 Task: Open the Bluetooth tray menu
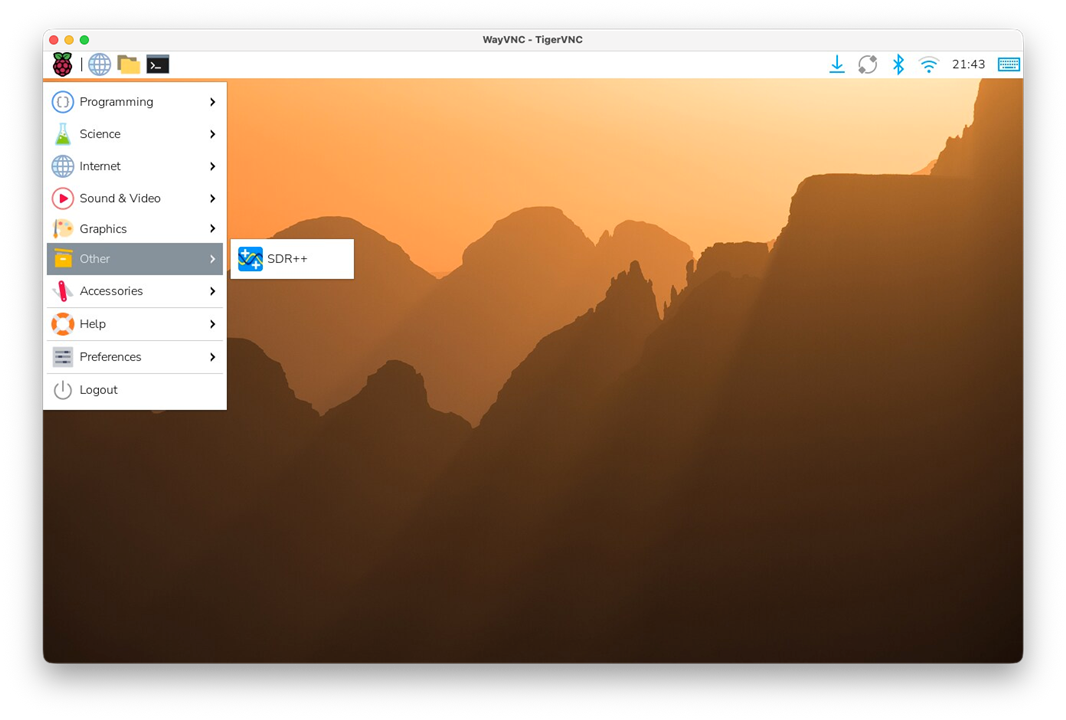[x=898, y=65]
